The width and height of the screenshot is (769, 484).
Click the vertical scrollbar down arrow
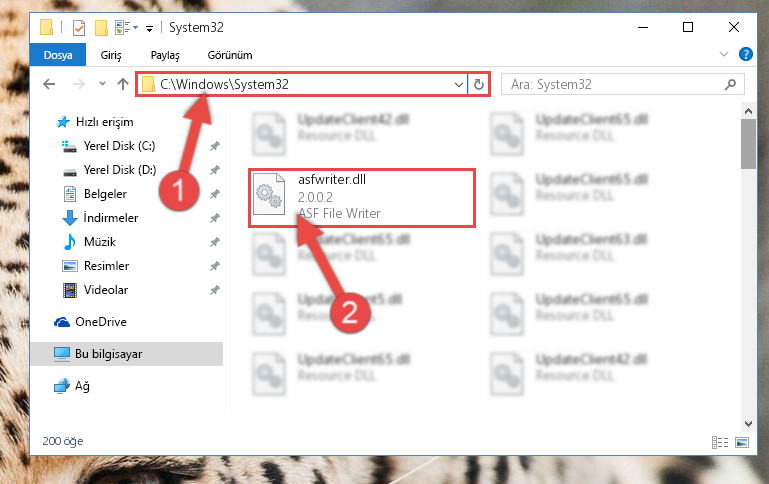748,424
